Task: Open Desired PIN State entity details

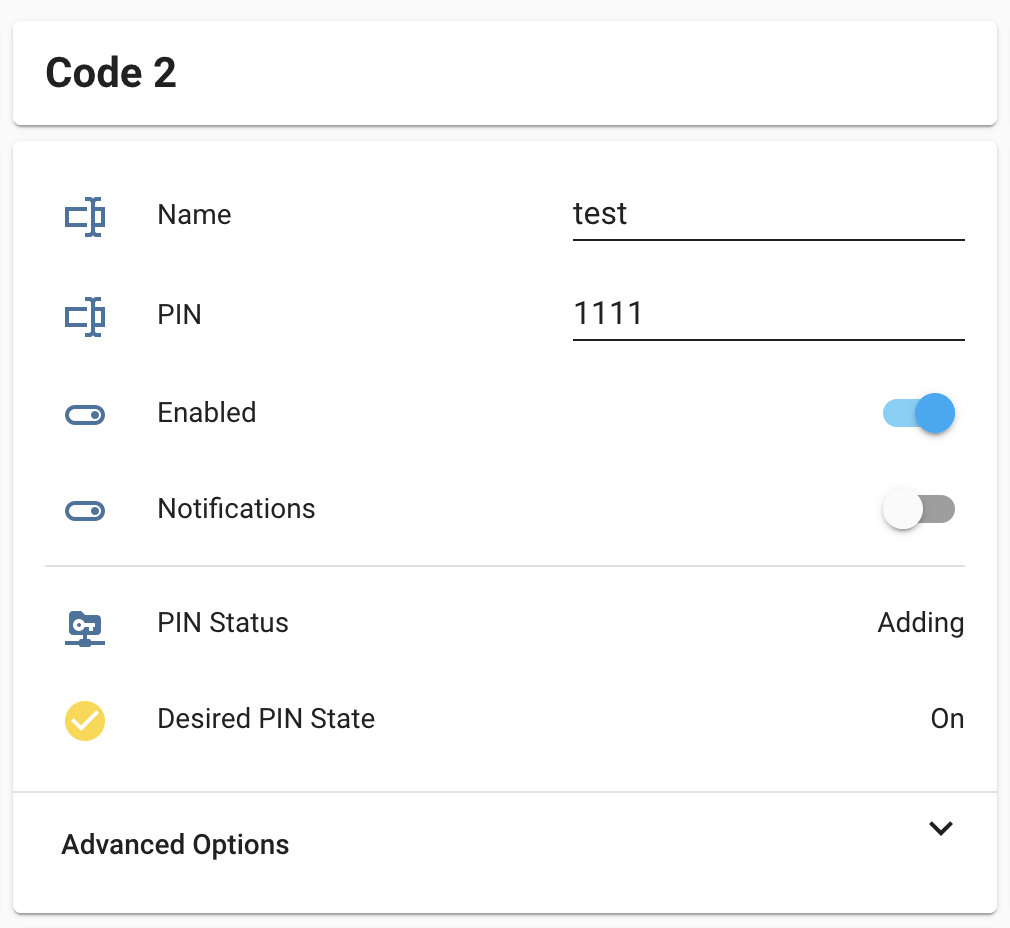Action: point(266,719)
